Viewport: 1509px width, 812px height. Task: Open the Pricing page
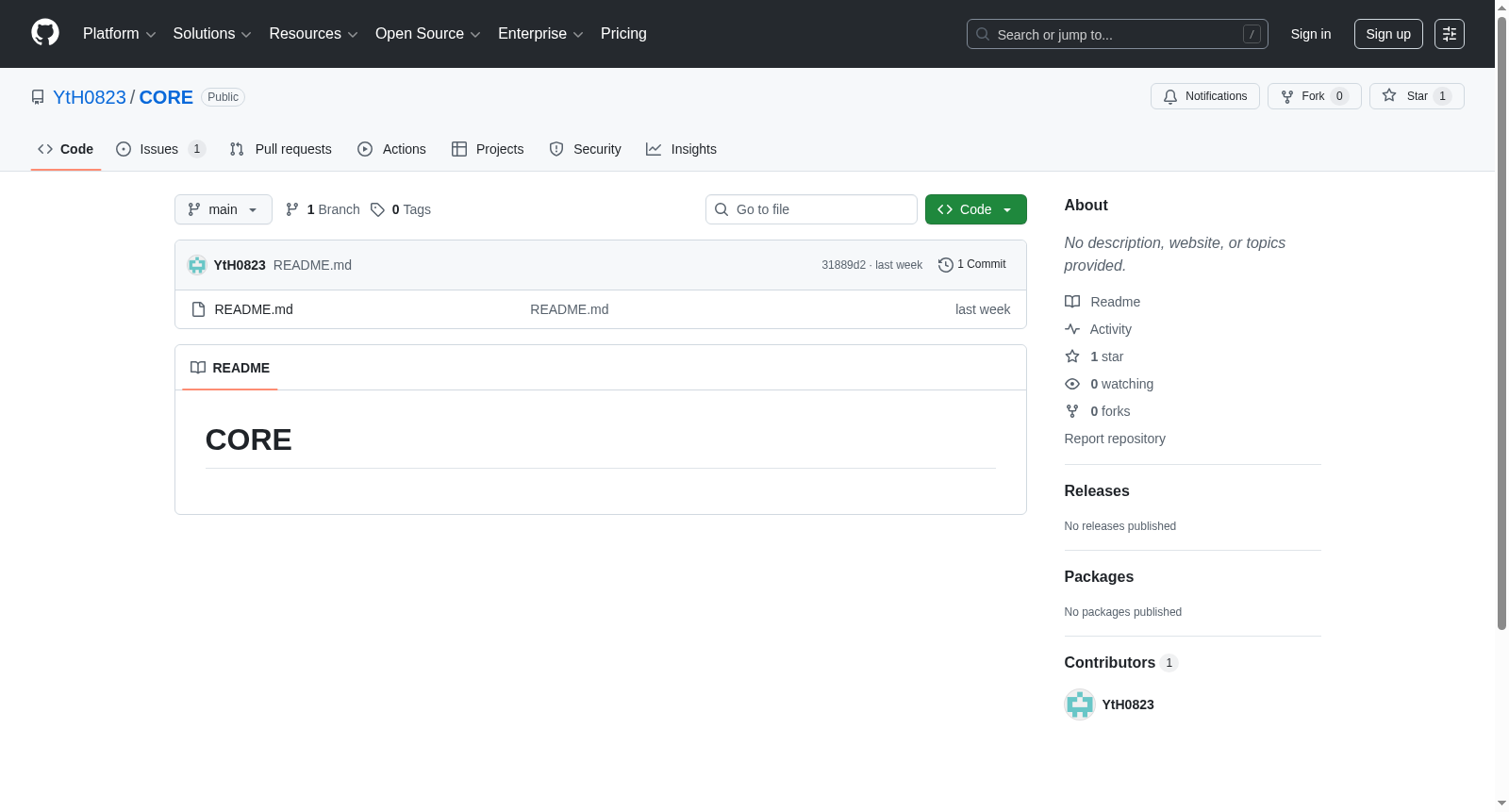[623, 34]
